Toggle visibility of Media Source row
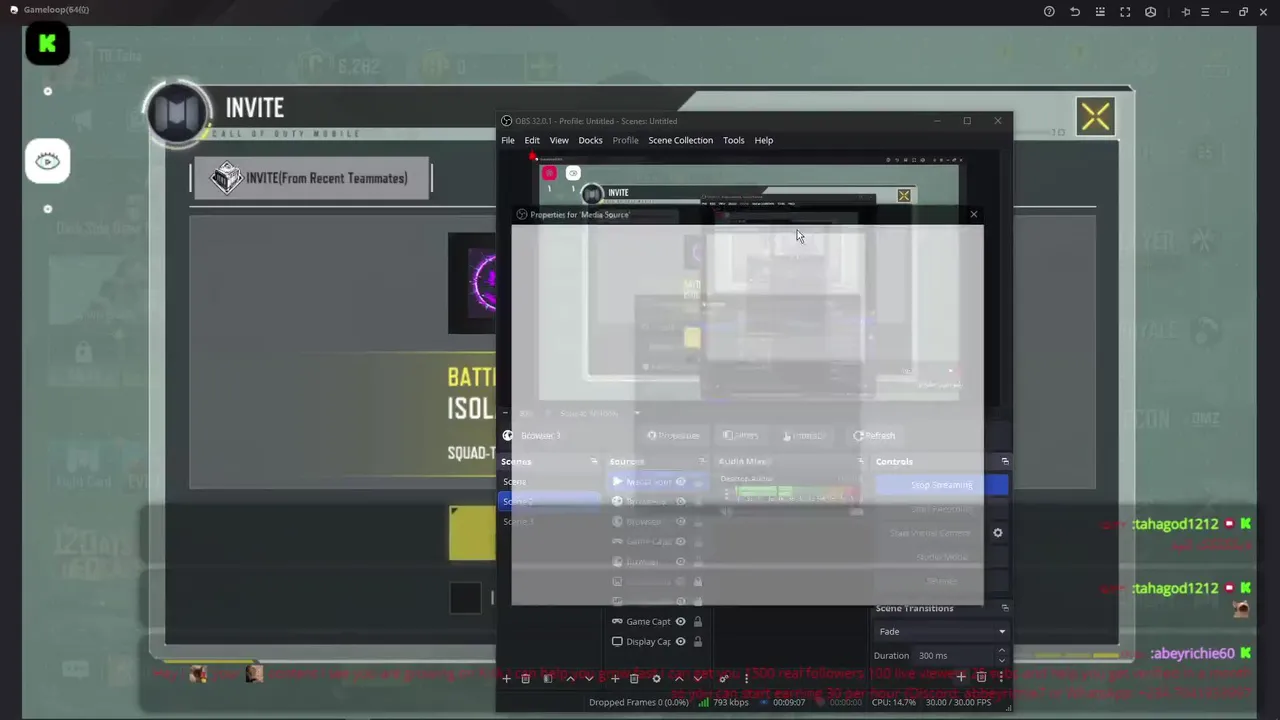This screenshot has width=1280, height=720. pyautogui.click(x=680, y=482)
